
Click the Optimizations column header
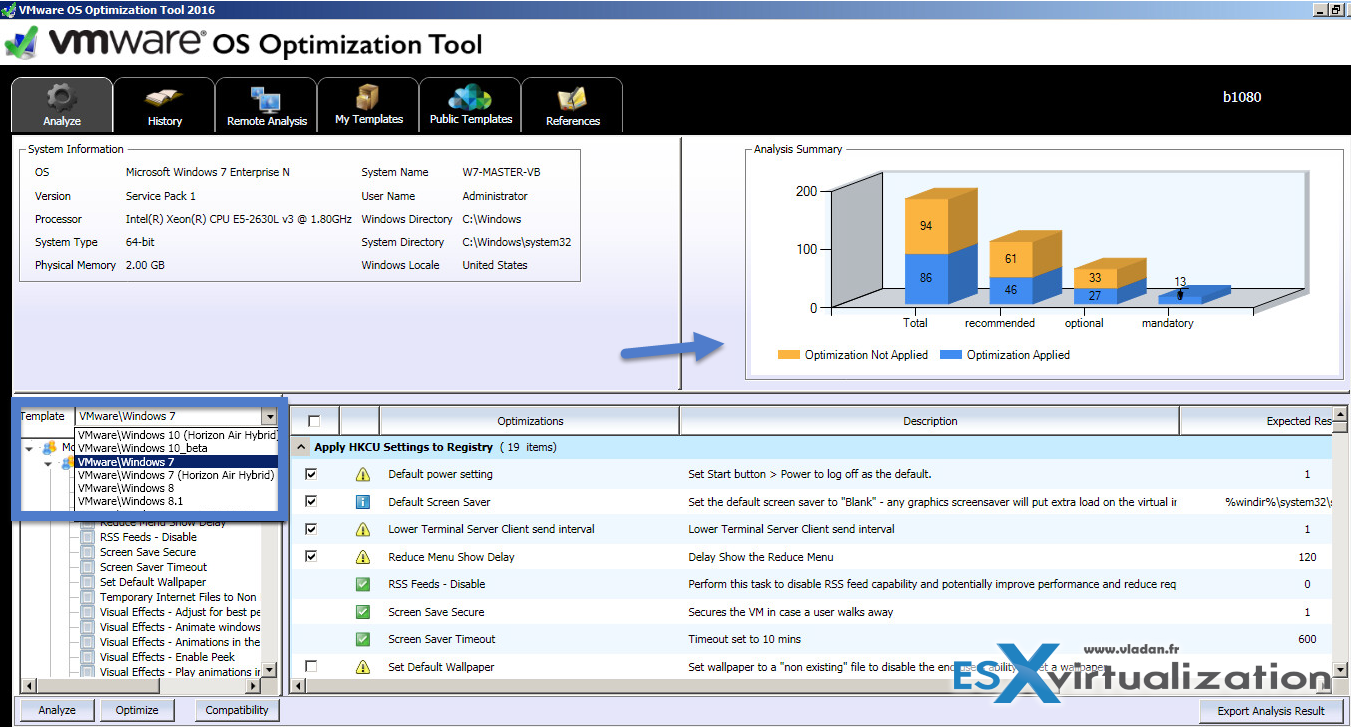[530, 421]
